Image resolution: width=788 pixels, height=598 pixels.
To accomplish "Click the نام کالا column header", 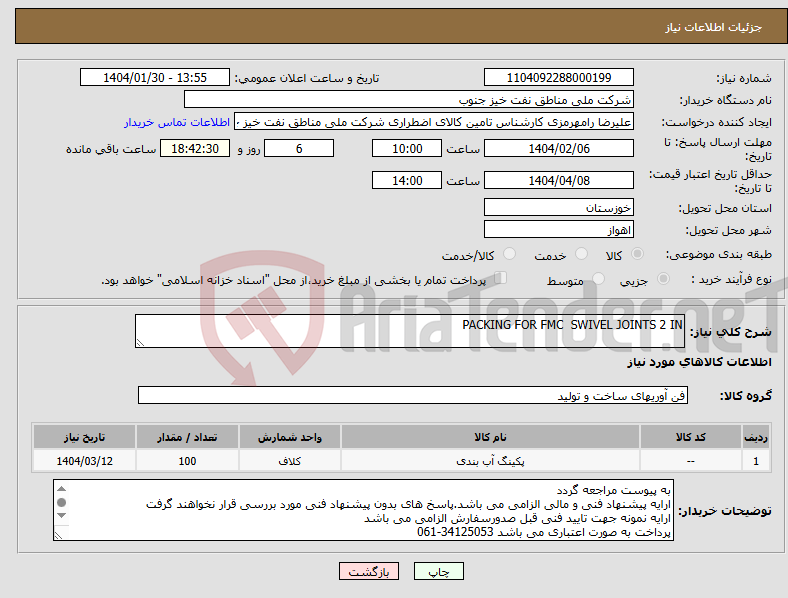I will coord(490,437).
